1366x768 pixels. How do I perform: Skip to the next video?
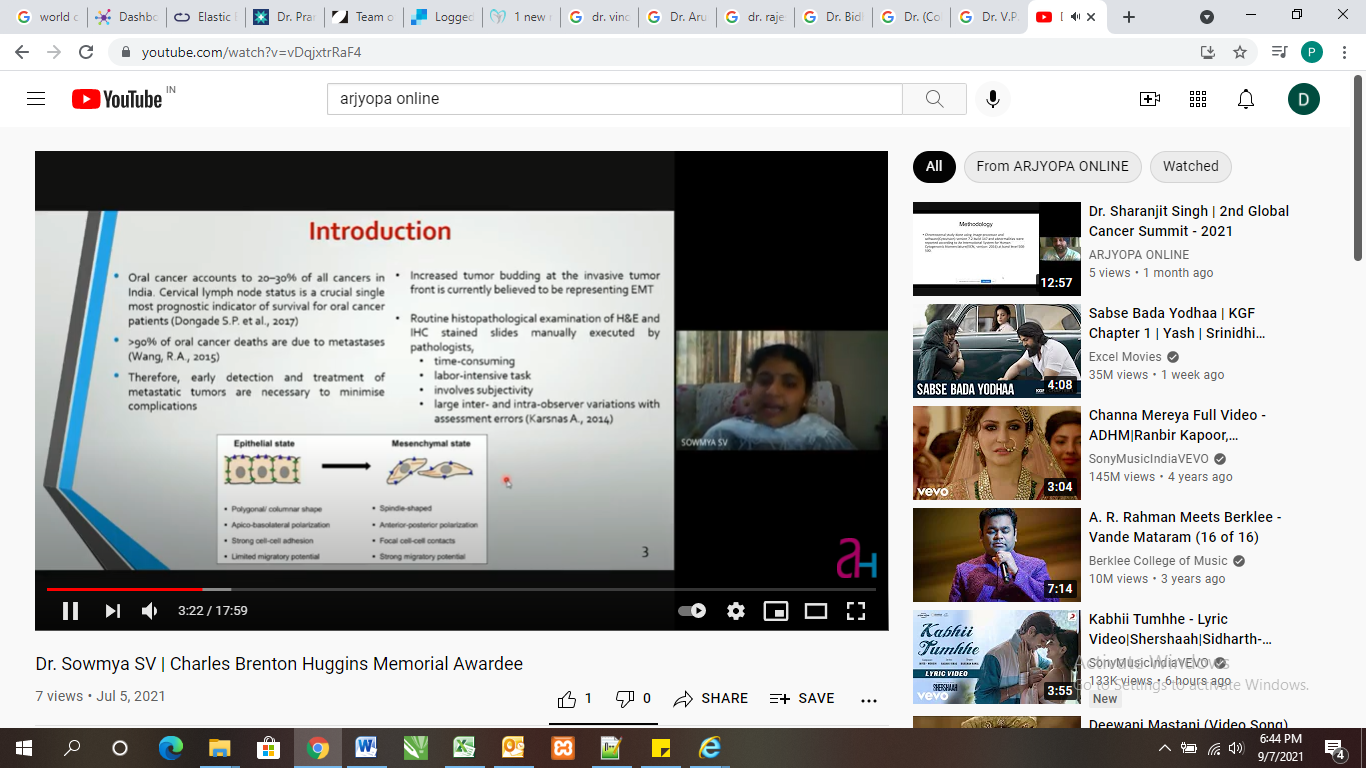(112, 611)
